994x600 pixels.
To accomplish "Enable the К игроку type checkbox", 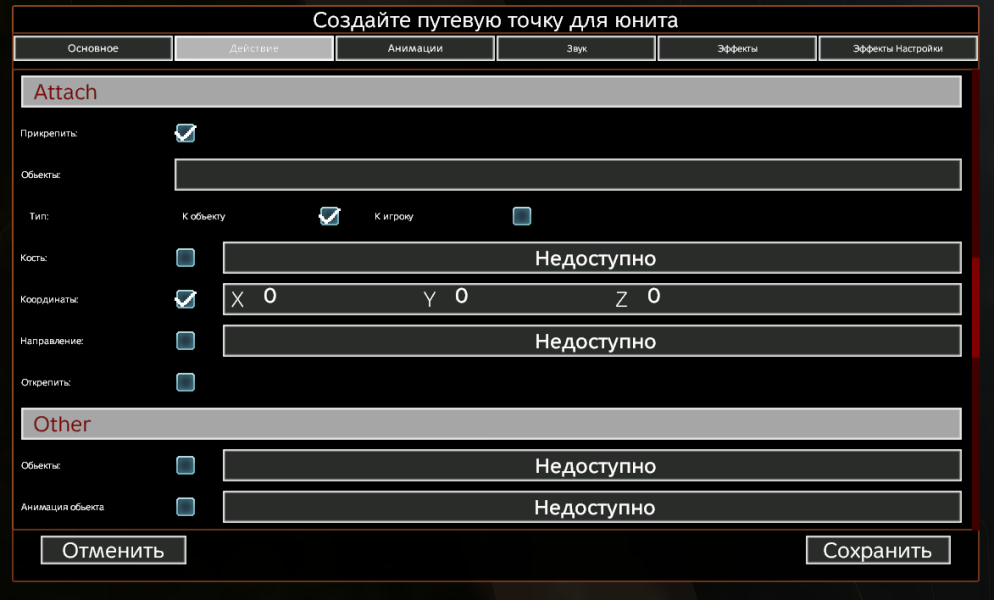I will 521,216.
